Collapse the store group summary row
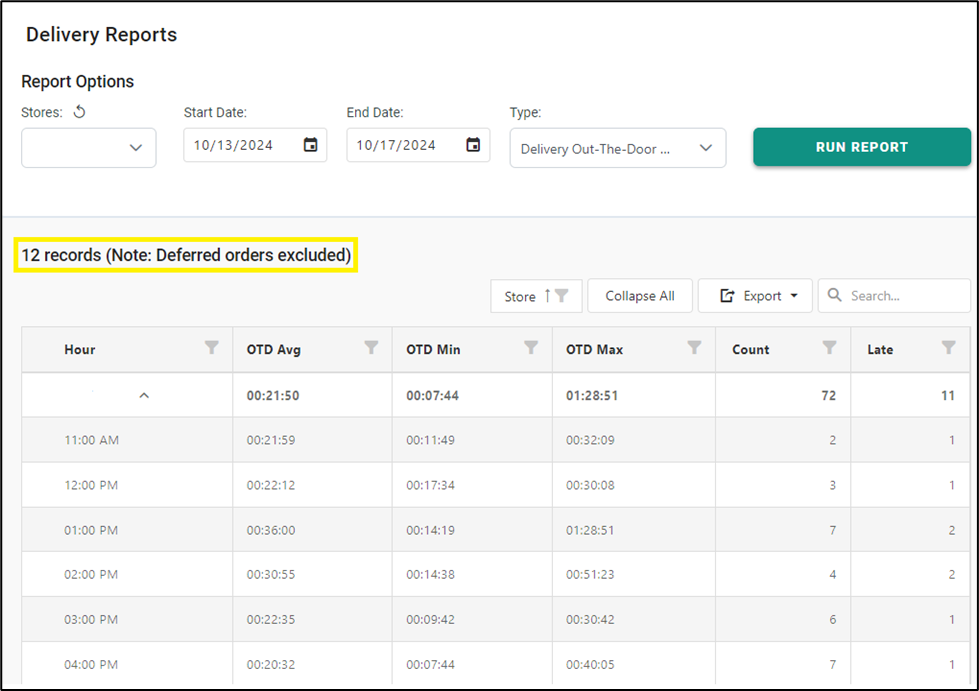Image resolution: width=979 pixels, height=691 pixels. click(144, 395)
